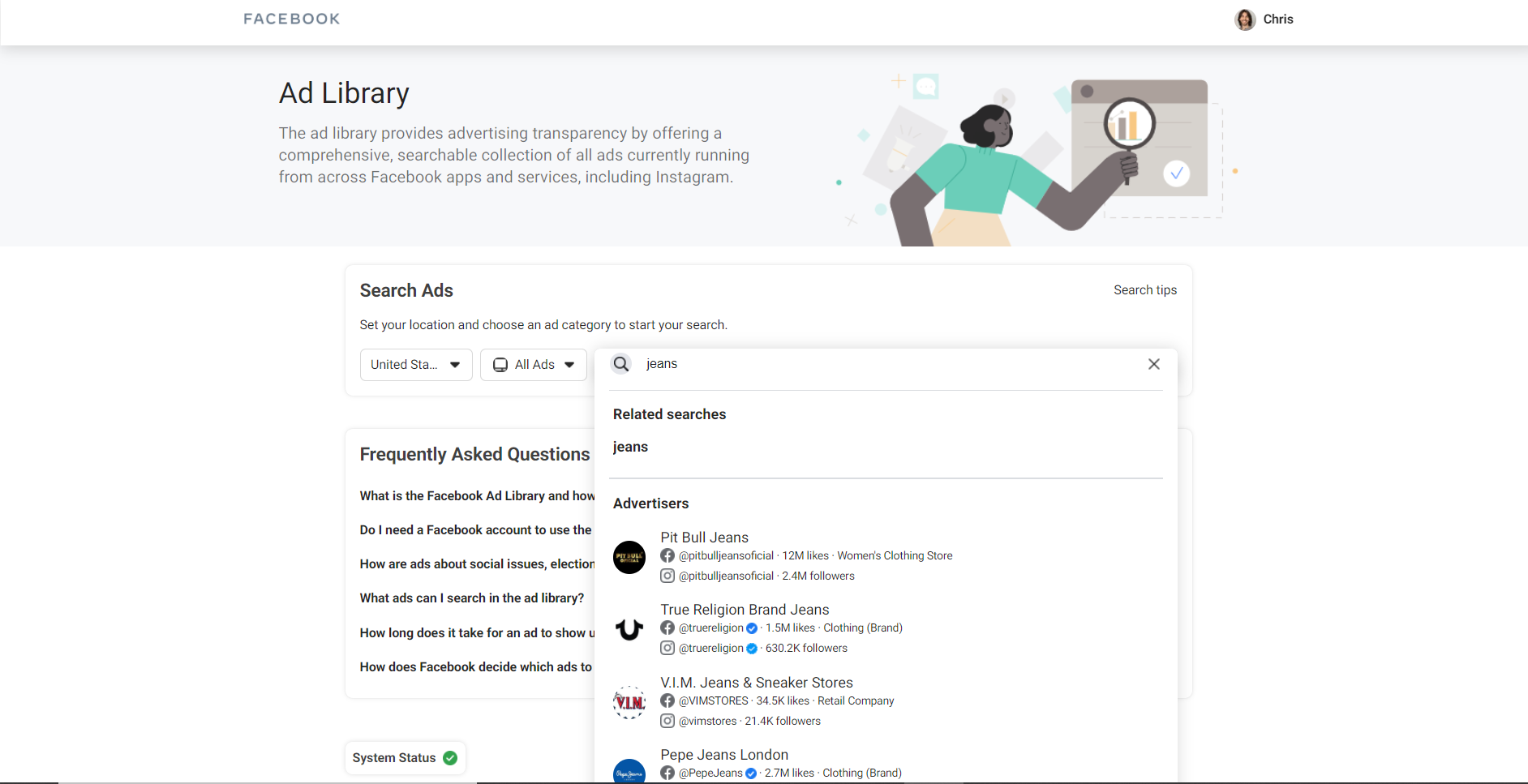Screen dimensions: 1528x784
Task: Click the Related searches heading
Action: click(x=669, y=414)
